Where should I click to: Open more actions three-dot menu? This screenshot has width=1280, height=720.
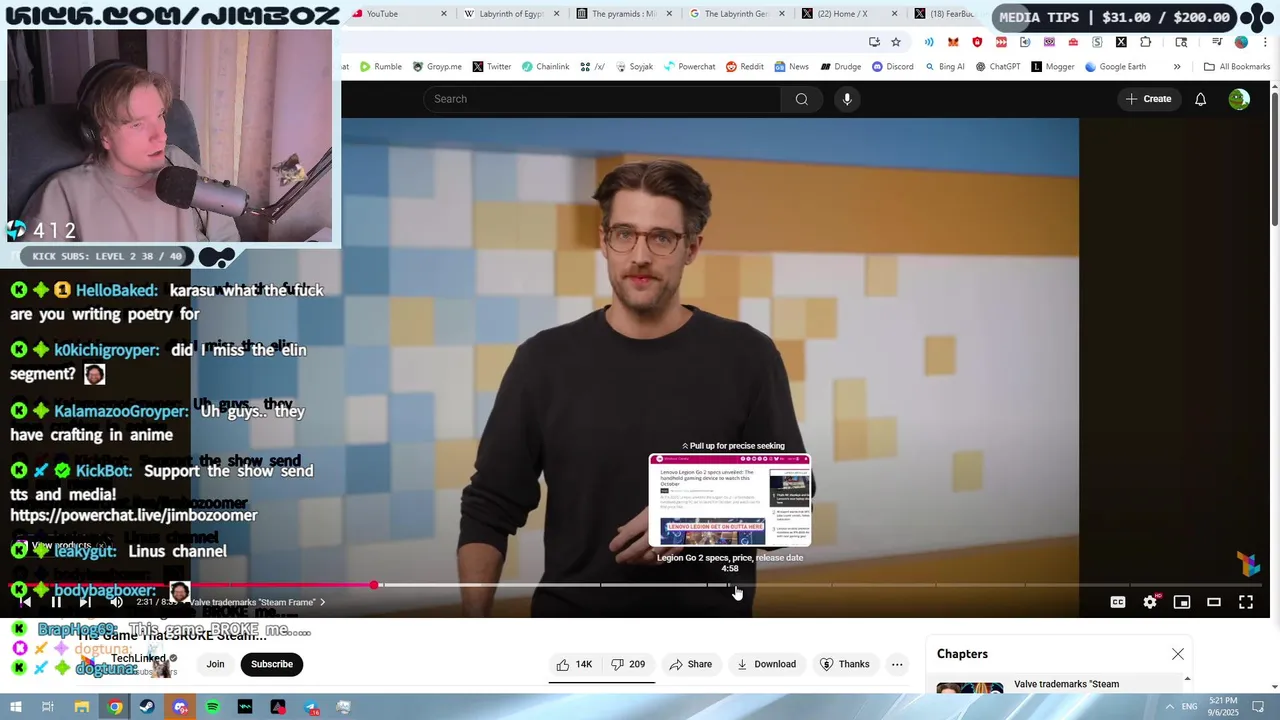[x=897, y=664]
